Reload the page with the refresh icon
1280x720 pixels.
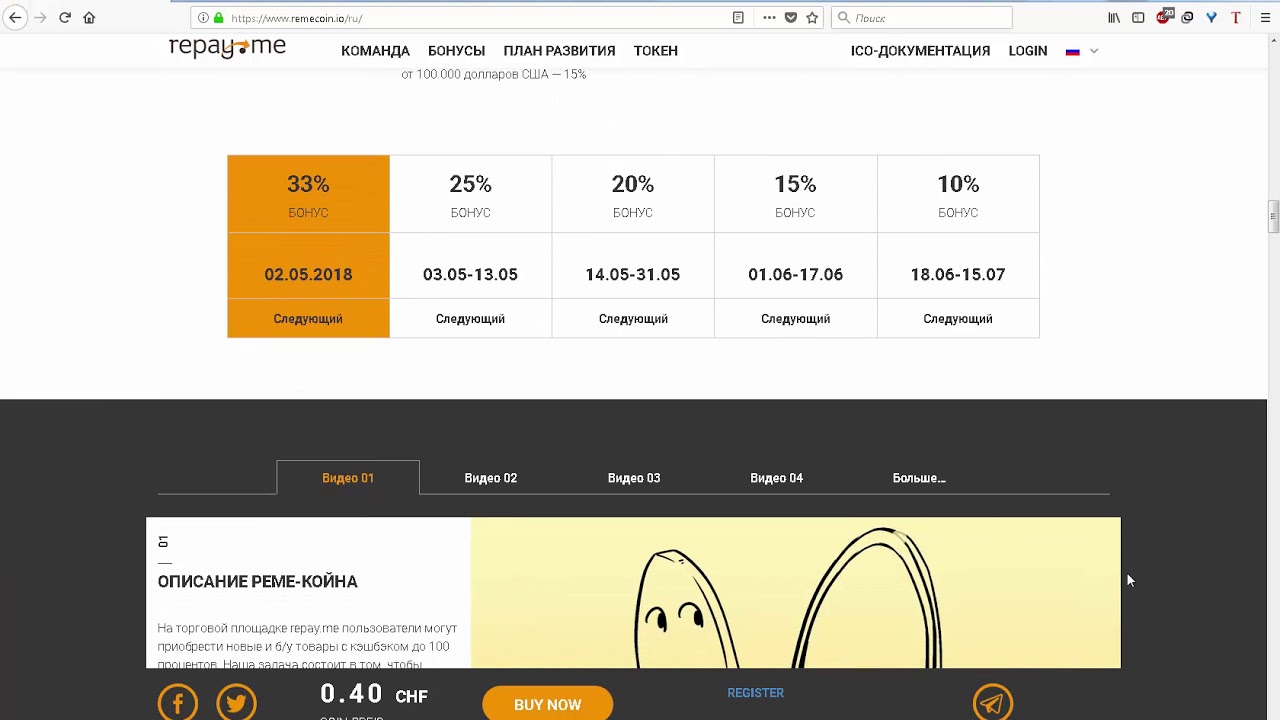(65, 18)
